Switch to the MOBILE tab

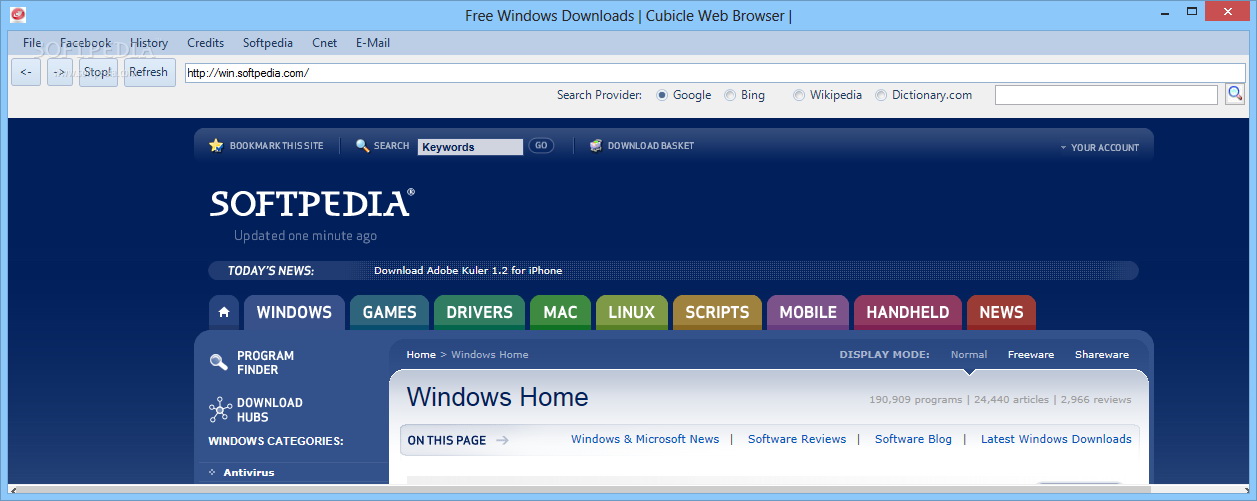point(808,312)
